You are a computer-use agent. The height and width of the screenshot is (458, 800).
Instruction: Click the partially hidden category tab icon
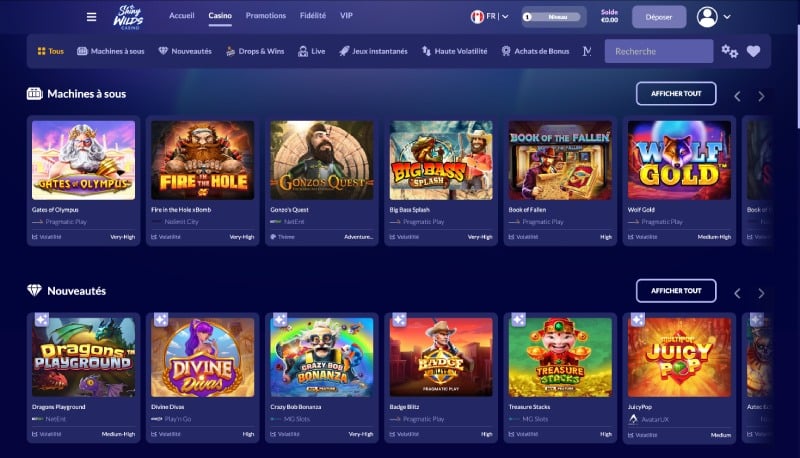click(587, 51)
